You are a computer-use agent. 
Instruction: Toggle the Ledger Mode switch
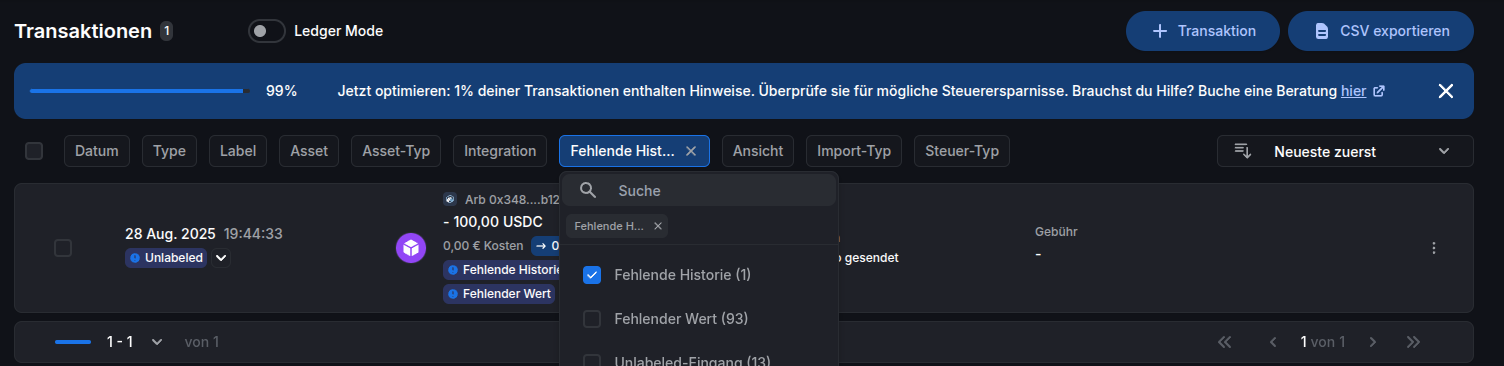click(267, 31)
